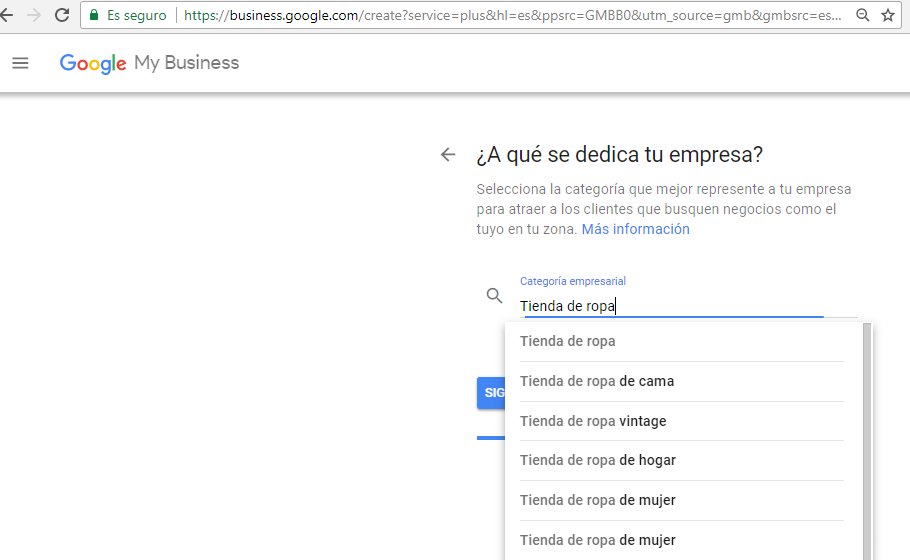Choose 'Tienda de ropa de cama' suggestion
Screen dimensions: 910x560
pyautogui.click(x=596, y=381)
